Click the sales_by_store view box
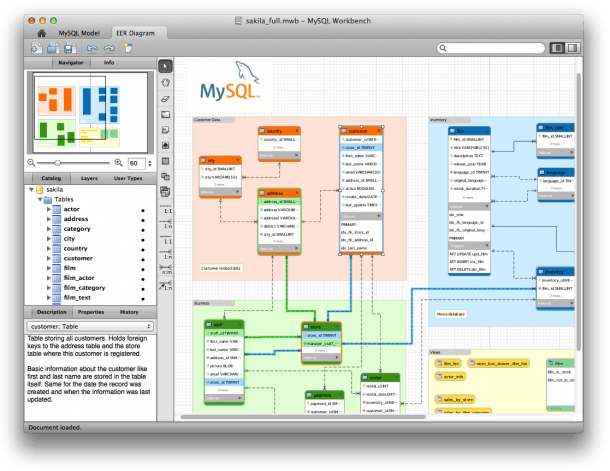Viewport: 610px width, 471px height. pyautogui.click(x=455, y=399)
